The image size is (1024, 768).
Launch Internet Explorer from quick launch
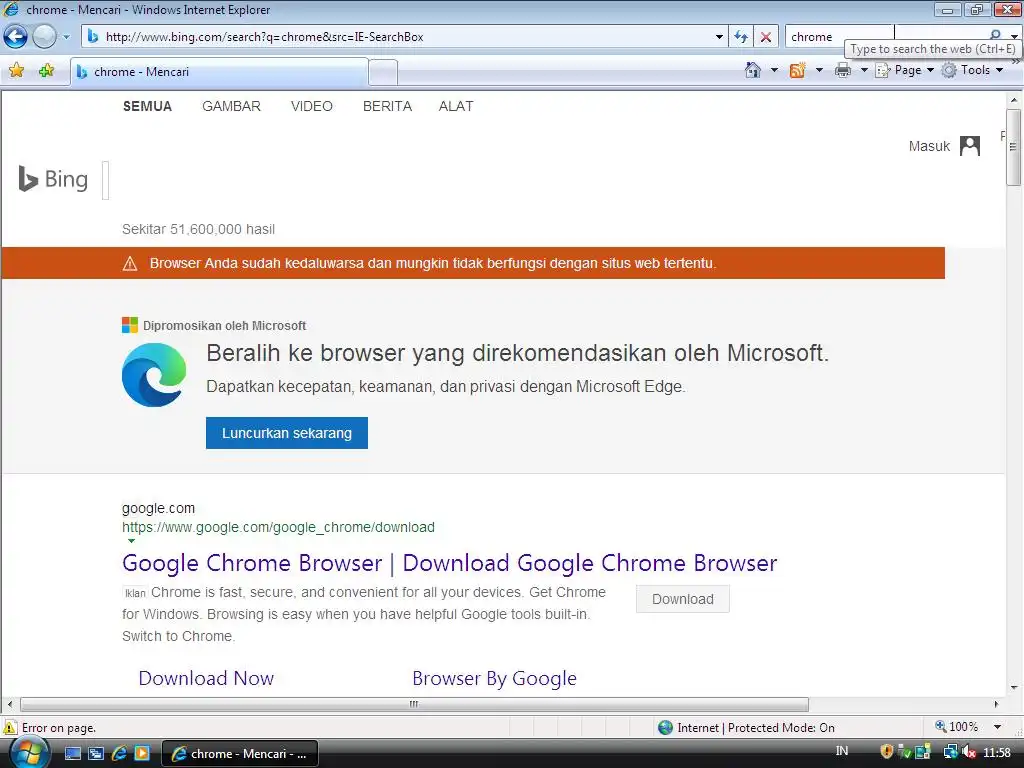point(119,754)
